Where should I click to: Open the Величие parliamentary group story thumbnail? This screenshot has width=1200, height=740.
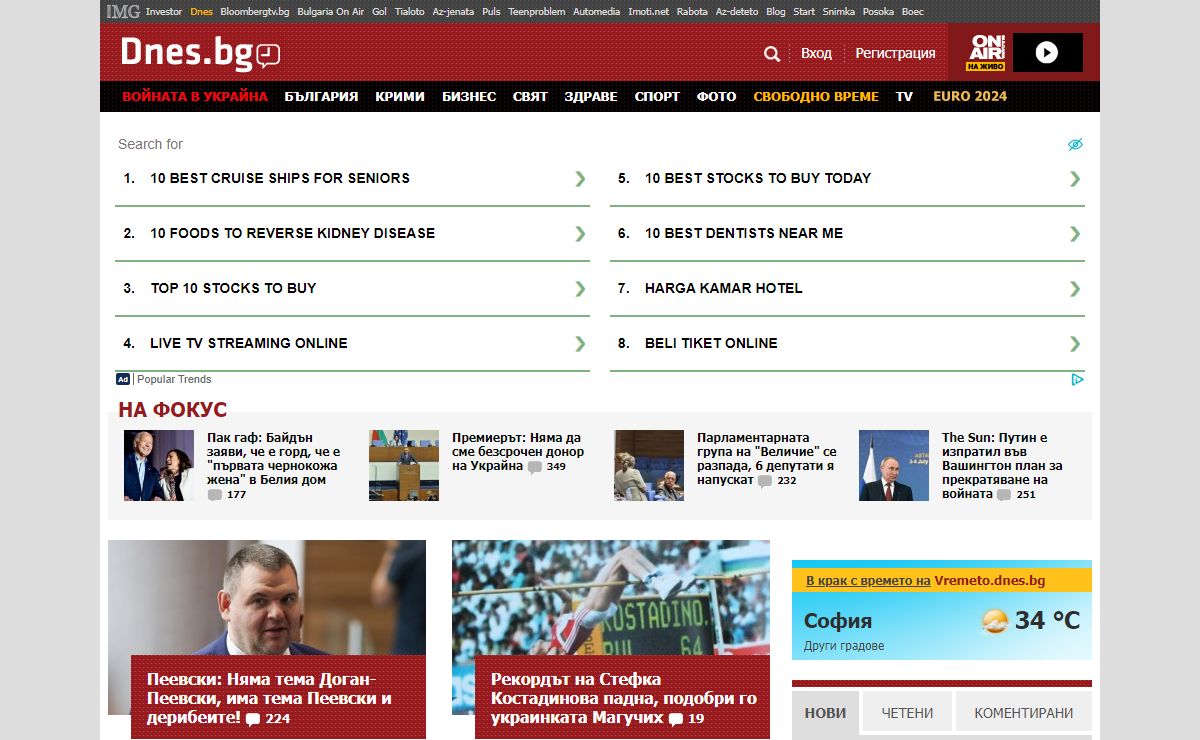(649, 465)
